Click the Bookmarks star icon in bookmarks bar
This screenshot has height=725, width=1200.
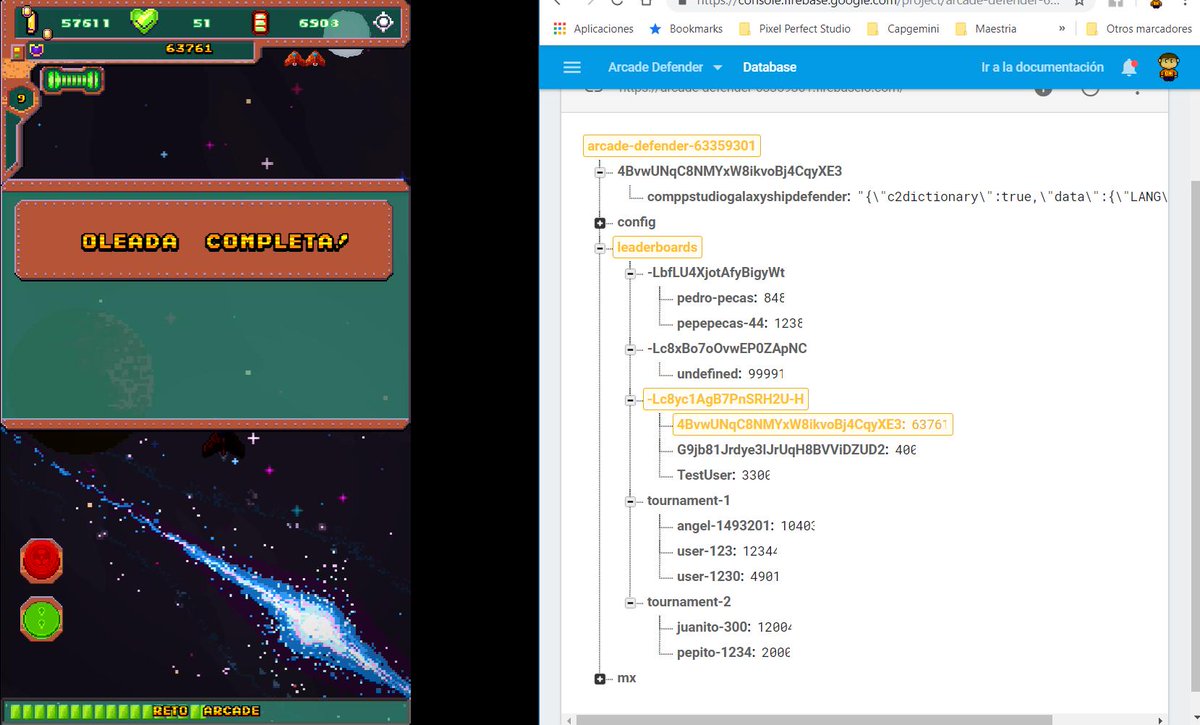(655, 29)
